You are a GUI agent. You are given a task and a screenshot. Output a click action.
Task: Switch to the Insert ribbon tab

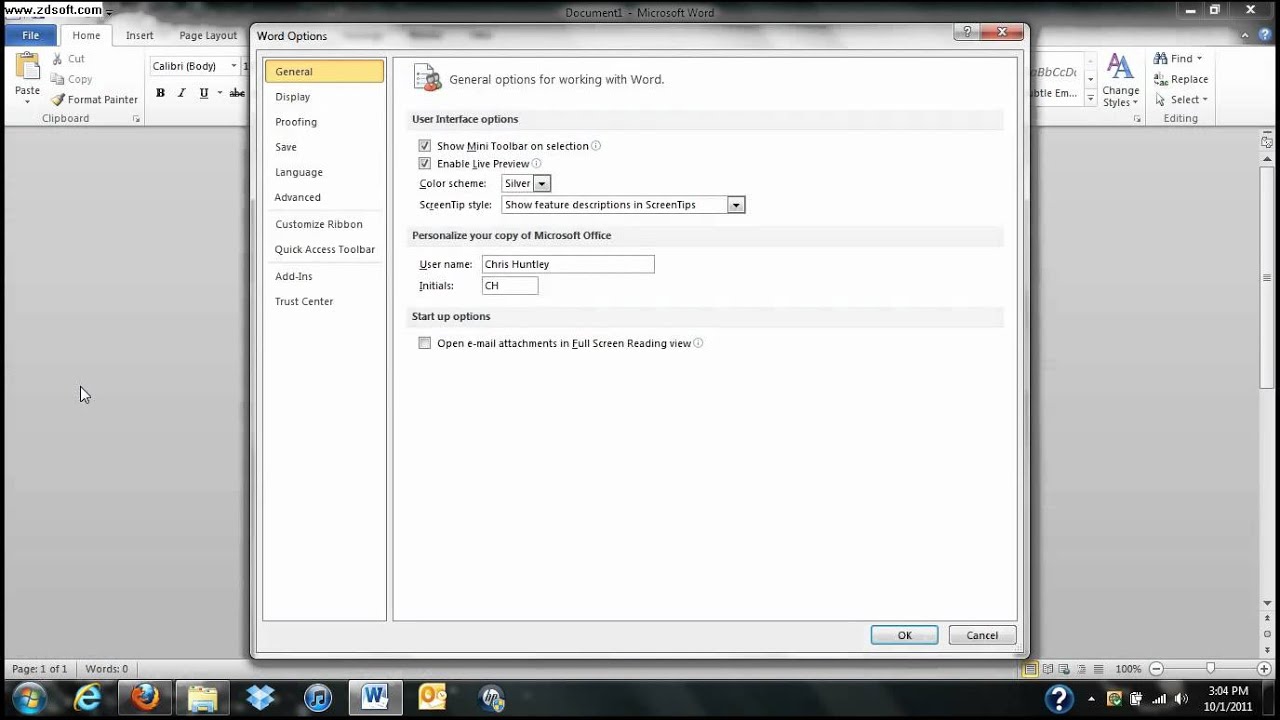tap(140, 35)
